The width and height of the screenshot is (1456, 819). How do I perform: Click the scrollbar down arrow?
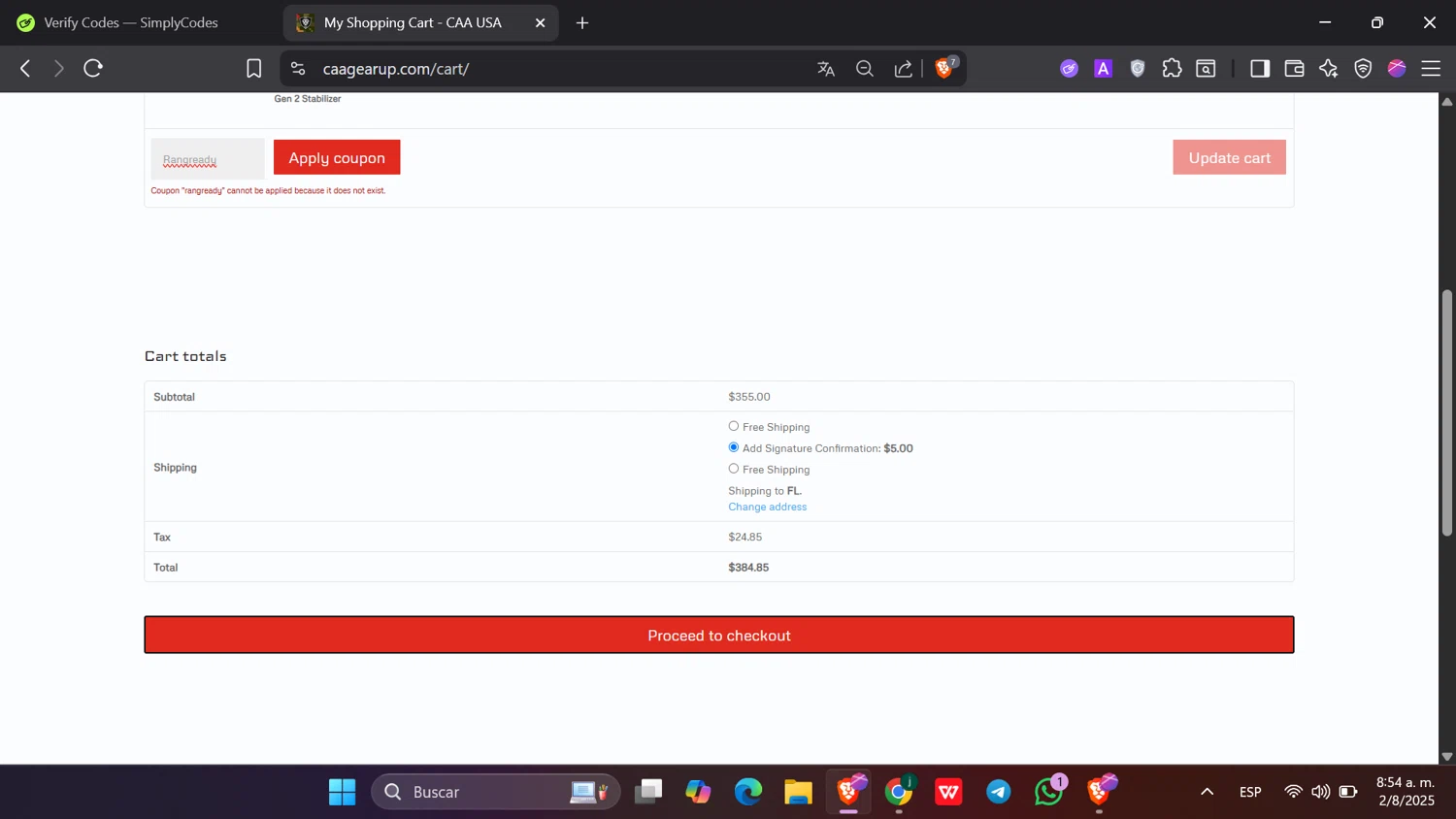[1447, 756]
